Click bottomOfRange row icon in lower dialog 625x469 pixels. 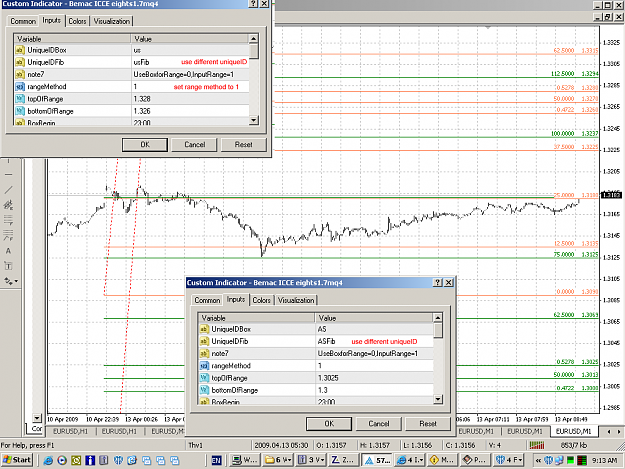pos(204,390)
